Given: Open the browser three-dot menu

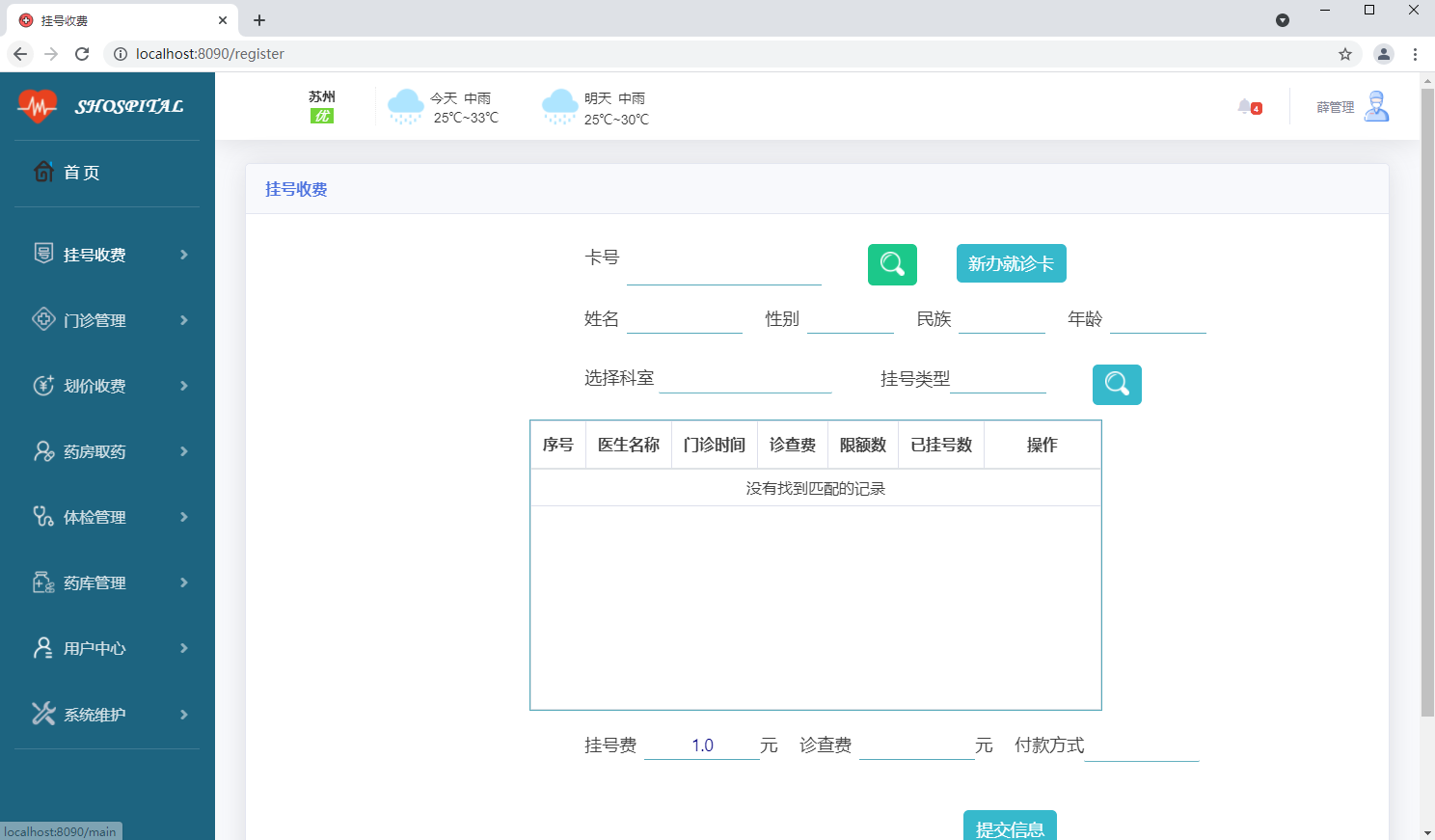Looking at the screenshot, I should pyautogui.click(x=1415, y=54).
